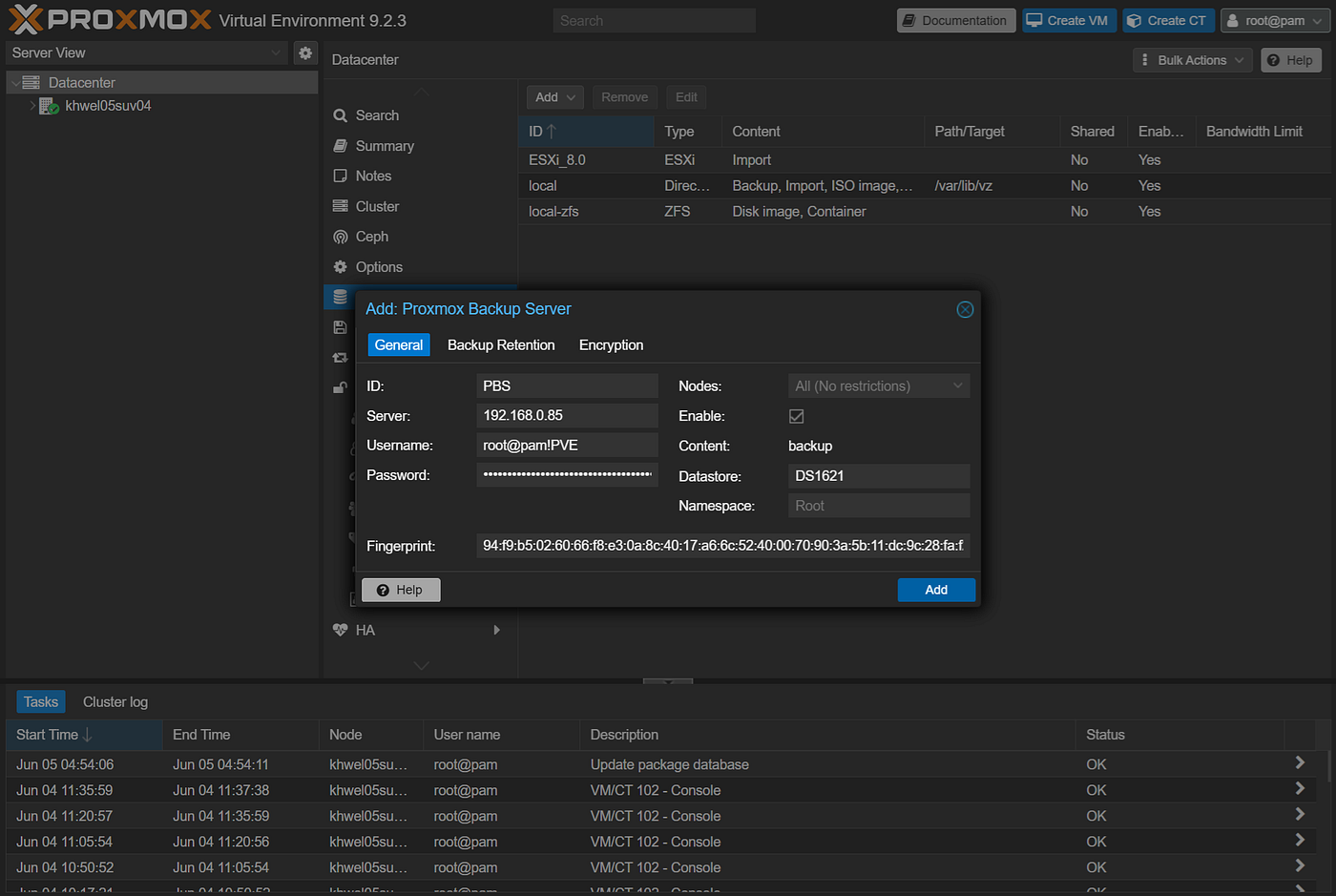
Task: Click the blue Add button in the dialog
Action: 936,590
